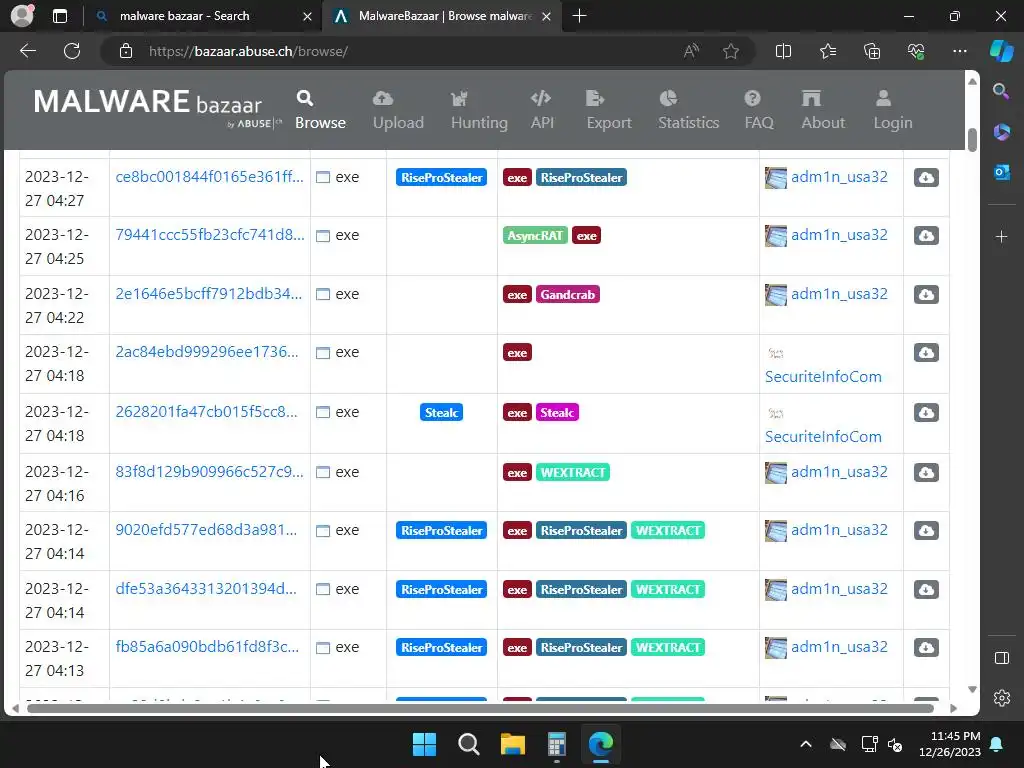Download the 9020efd577ed68d3a981 sample

926,530
